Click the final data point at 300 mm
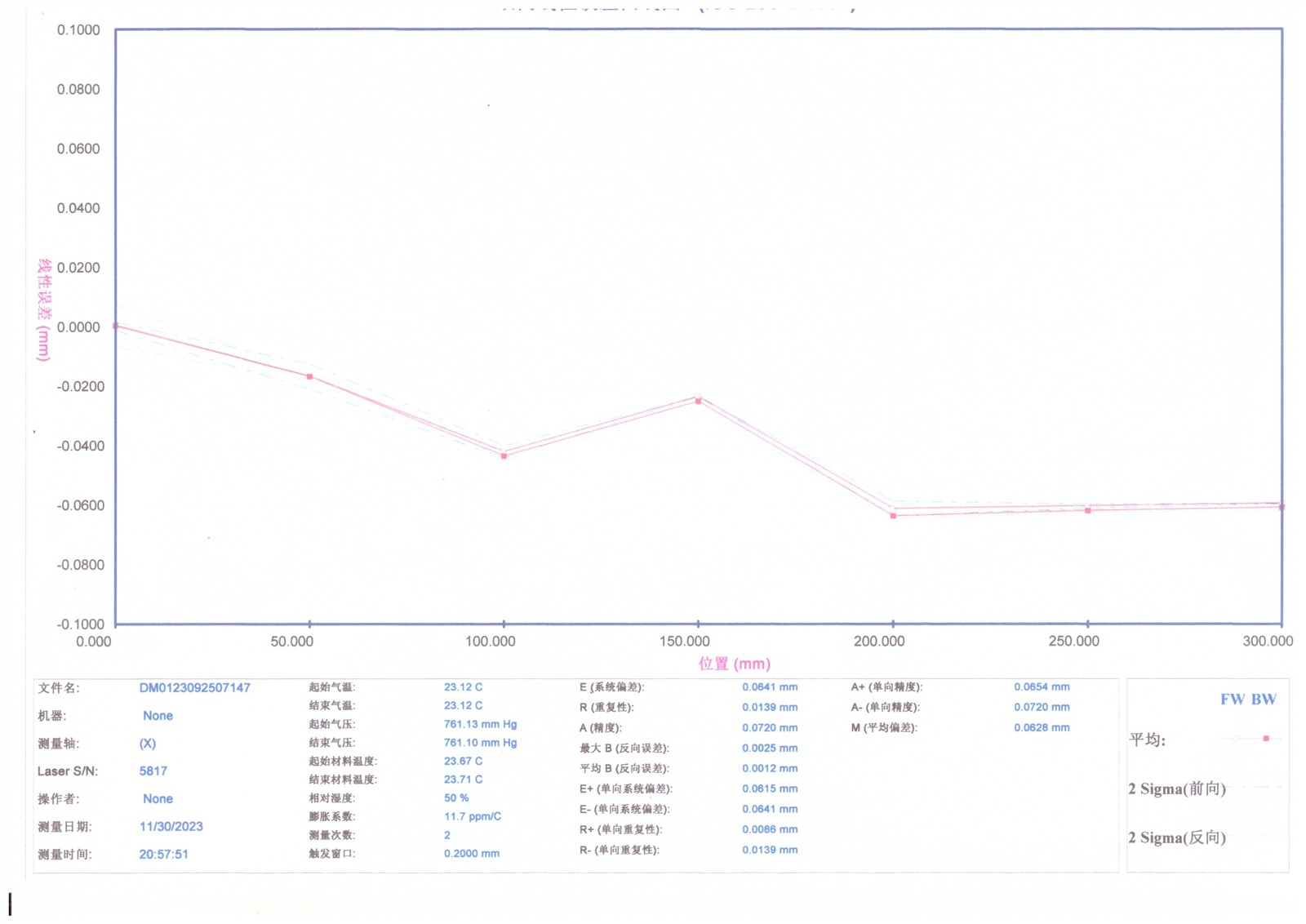Viewport: 1306px width, 924px height. tap(1282, 507)
